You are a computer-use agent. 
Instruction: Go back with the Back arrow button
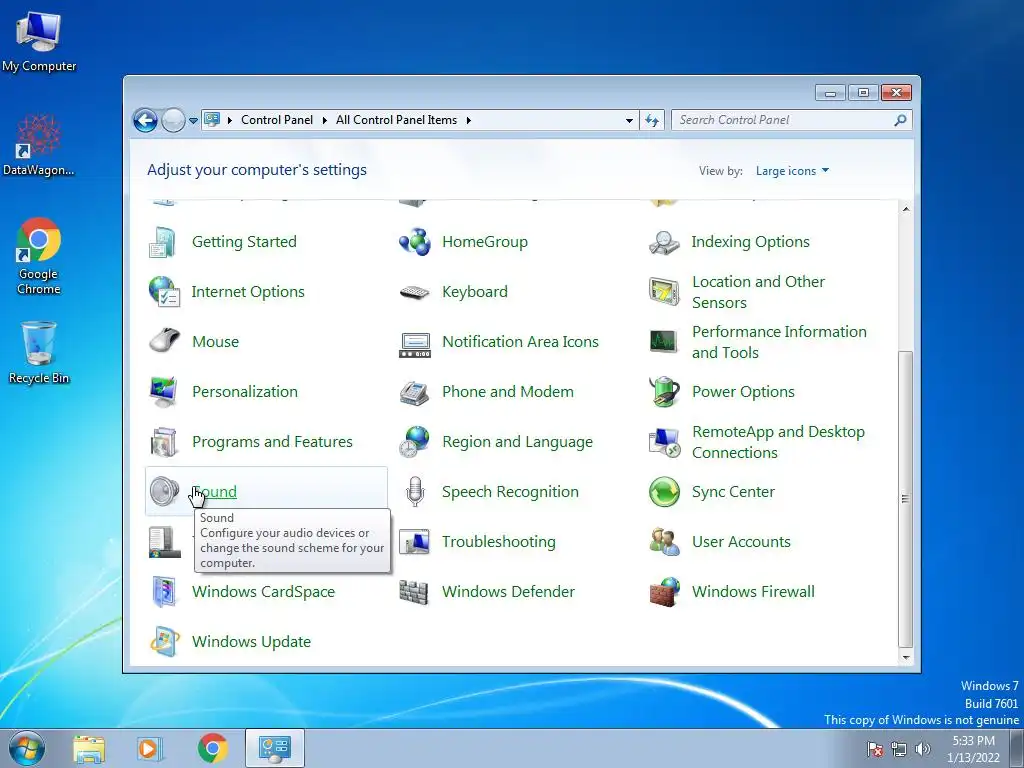145,120
